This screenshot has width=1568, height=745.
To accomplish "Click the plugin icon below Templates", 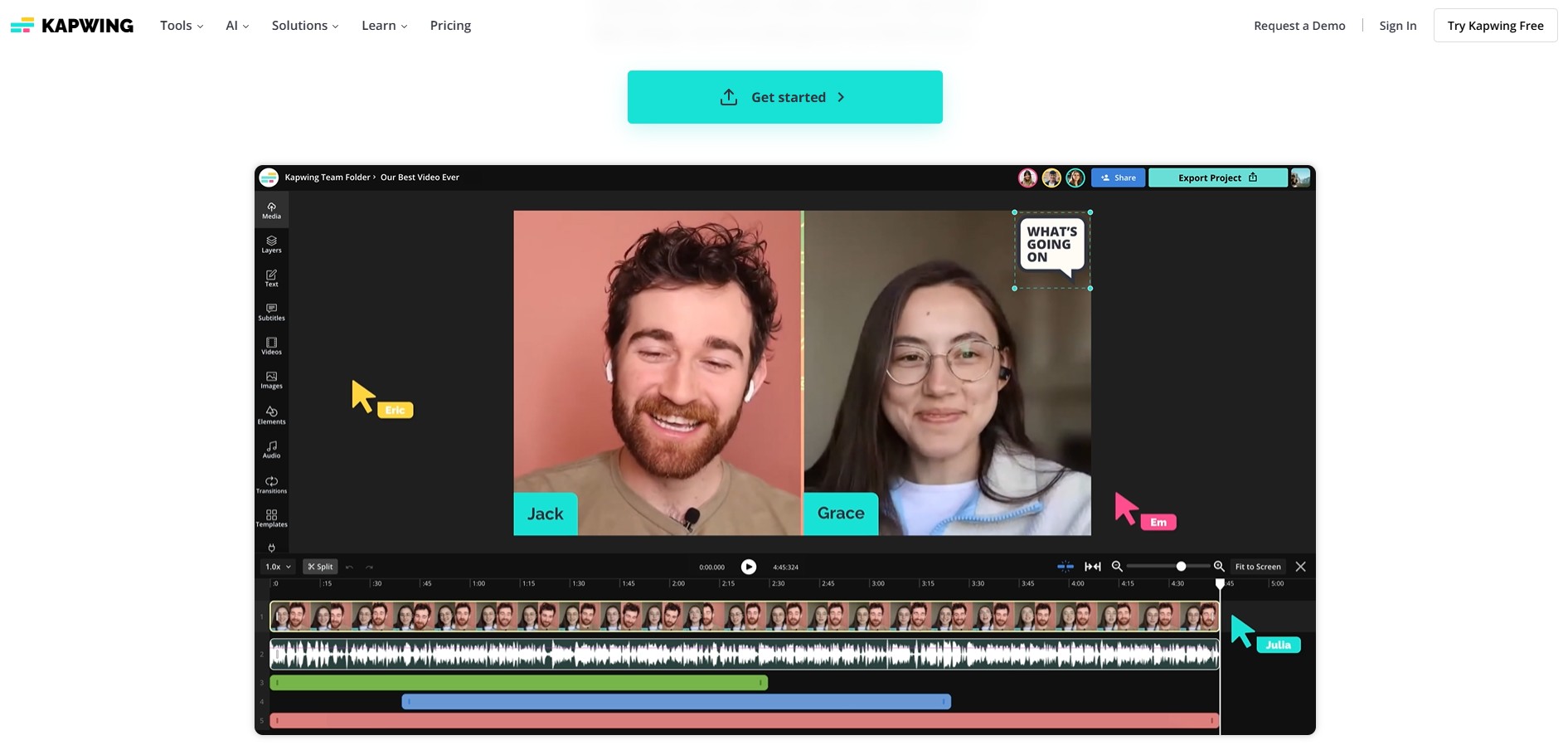I will click(272, 548).
